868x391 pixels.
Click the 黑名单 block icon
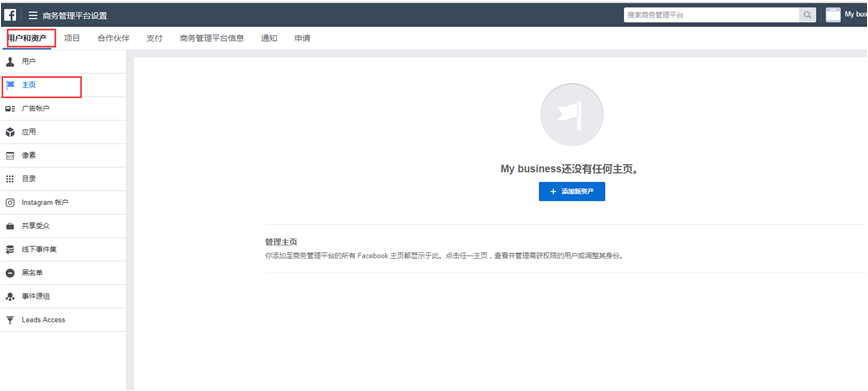10,273
